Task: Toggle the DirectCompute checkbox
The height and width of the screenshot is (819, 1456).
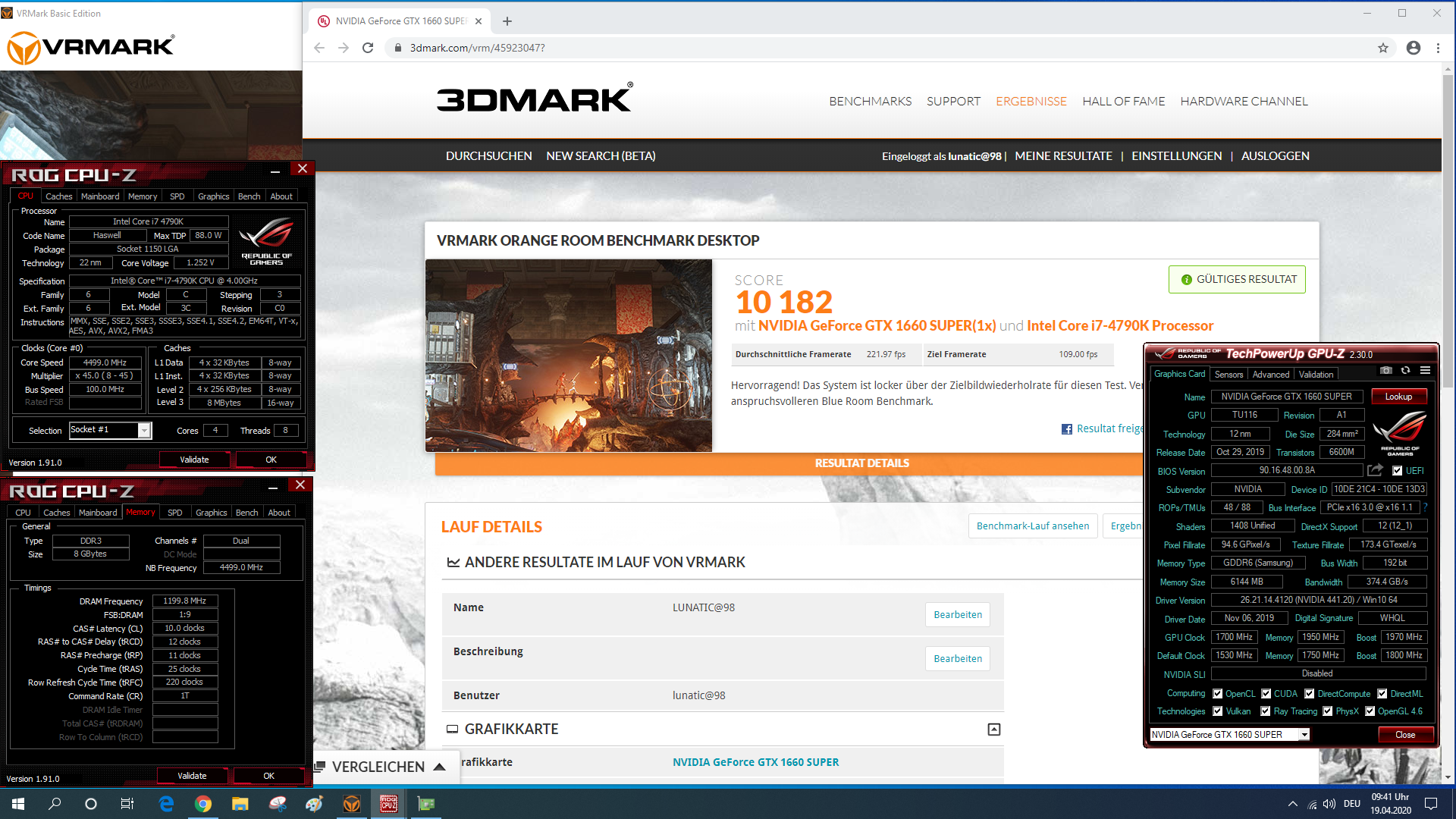Action: click(1309, 693)
